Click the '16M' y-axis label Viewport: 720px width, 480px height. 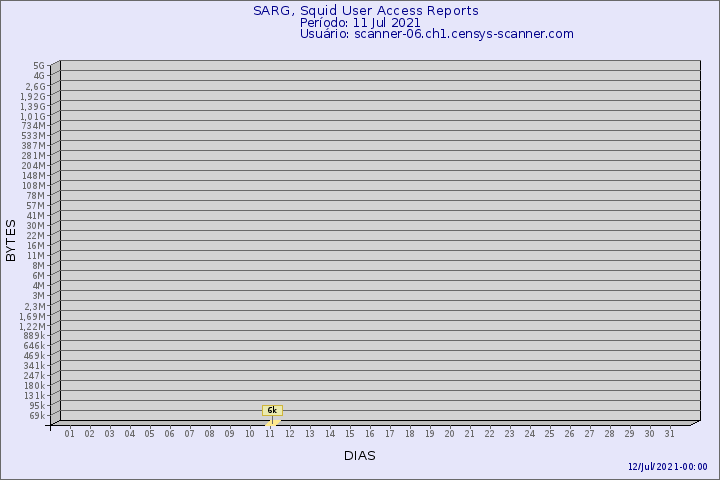click(36, 246)
